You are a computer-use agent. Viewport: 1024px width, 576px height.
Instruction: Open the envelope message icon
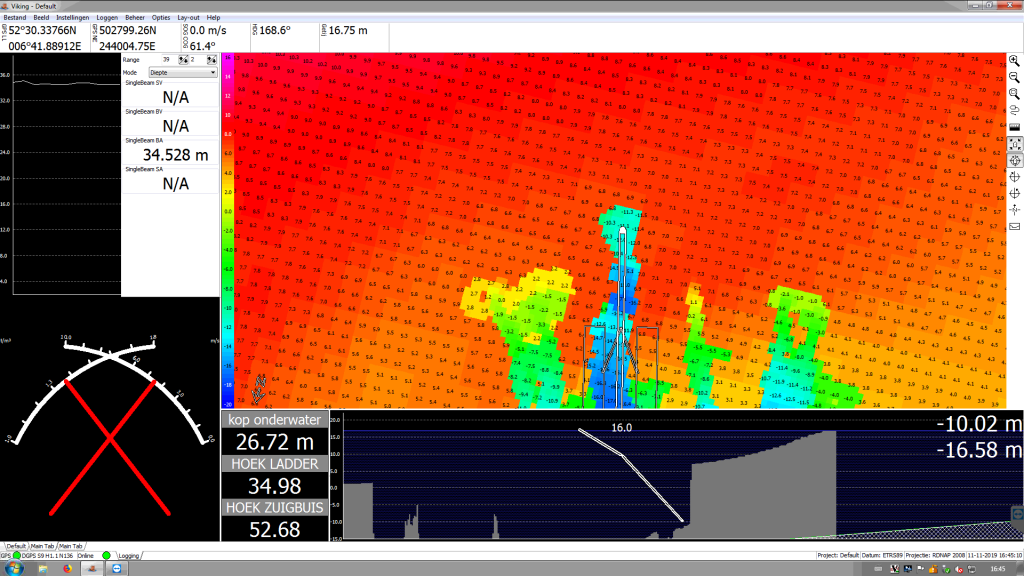[1014, 227]
